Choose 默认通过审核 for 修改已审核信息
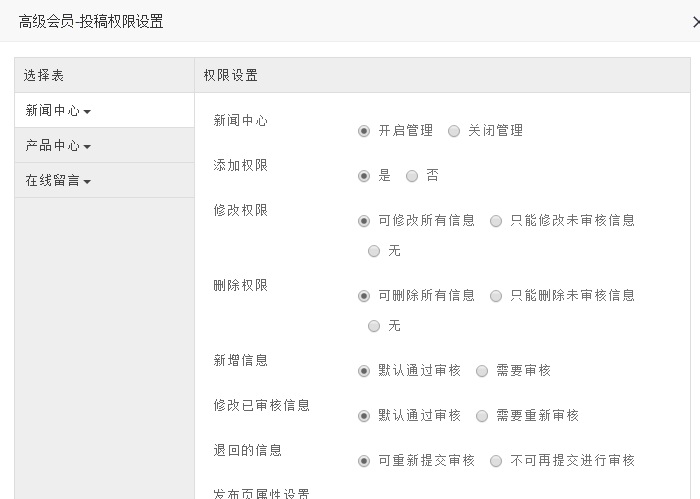 pyautogui.click(x=364, y=416)
